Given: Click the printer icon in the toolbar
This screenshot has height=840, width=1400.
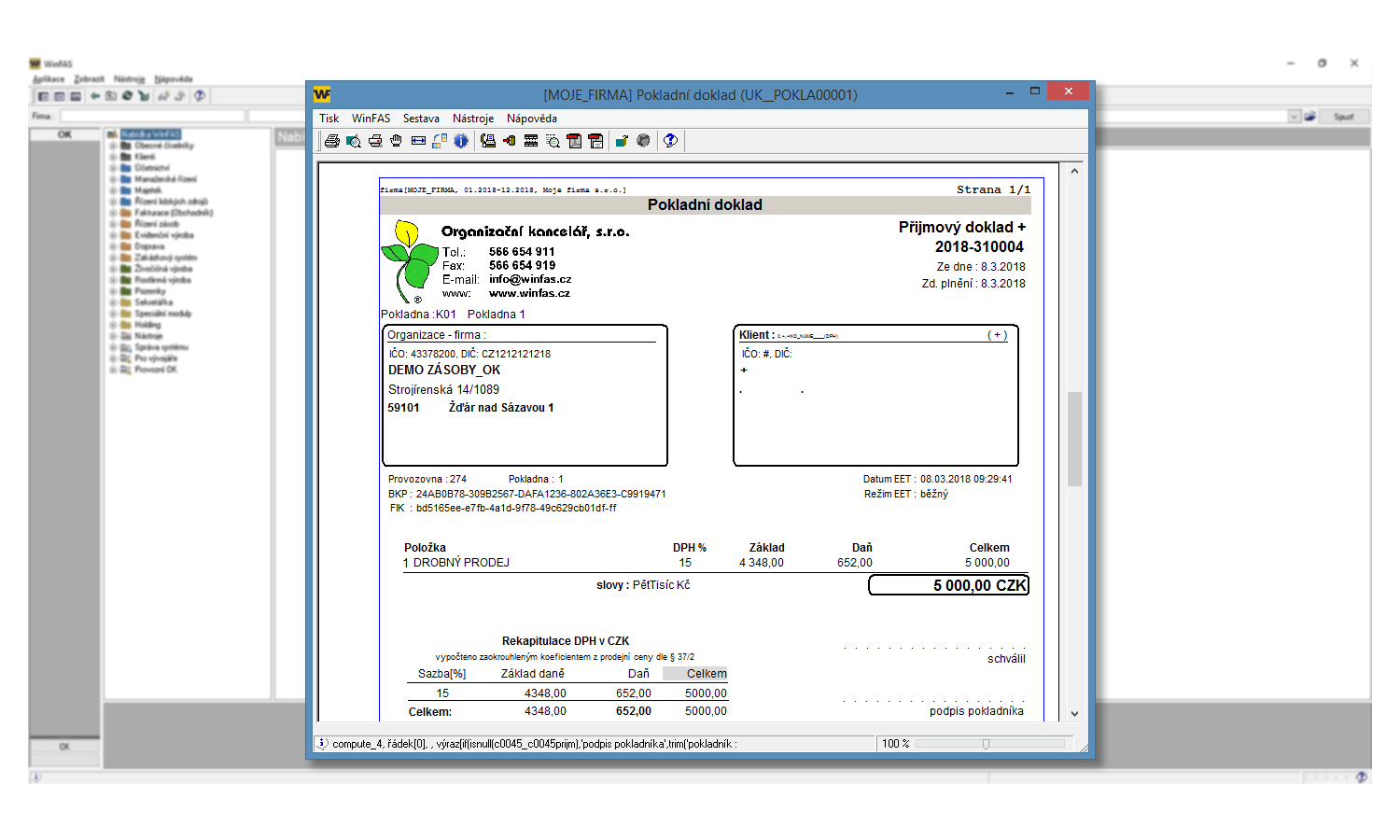Looking at the screenshot, I should point(331,141).
